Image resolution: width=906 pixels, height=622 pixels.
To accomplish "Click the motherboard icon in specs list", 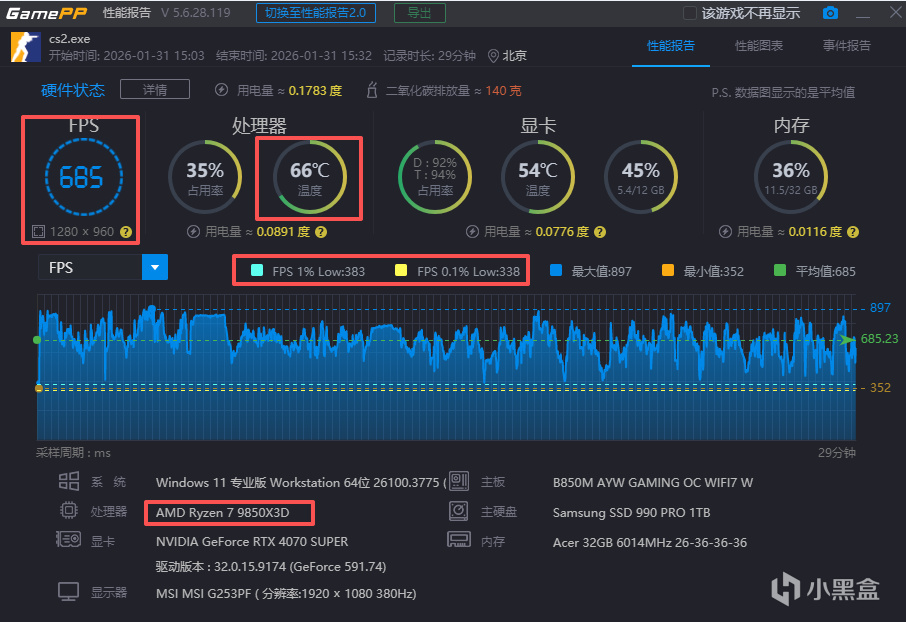I will coord(459,481).
